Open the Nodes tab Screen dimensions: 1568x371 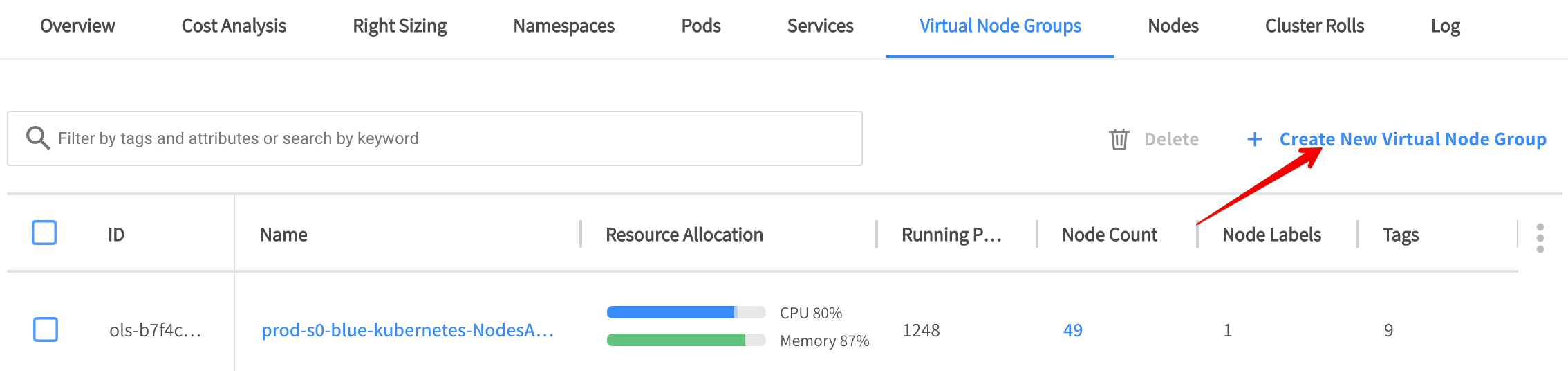click(1173, 26)
